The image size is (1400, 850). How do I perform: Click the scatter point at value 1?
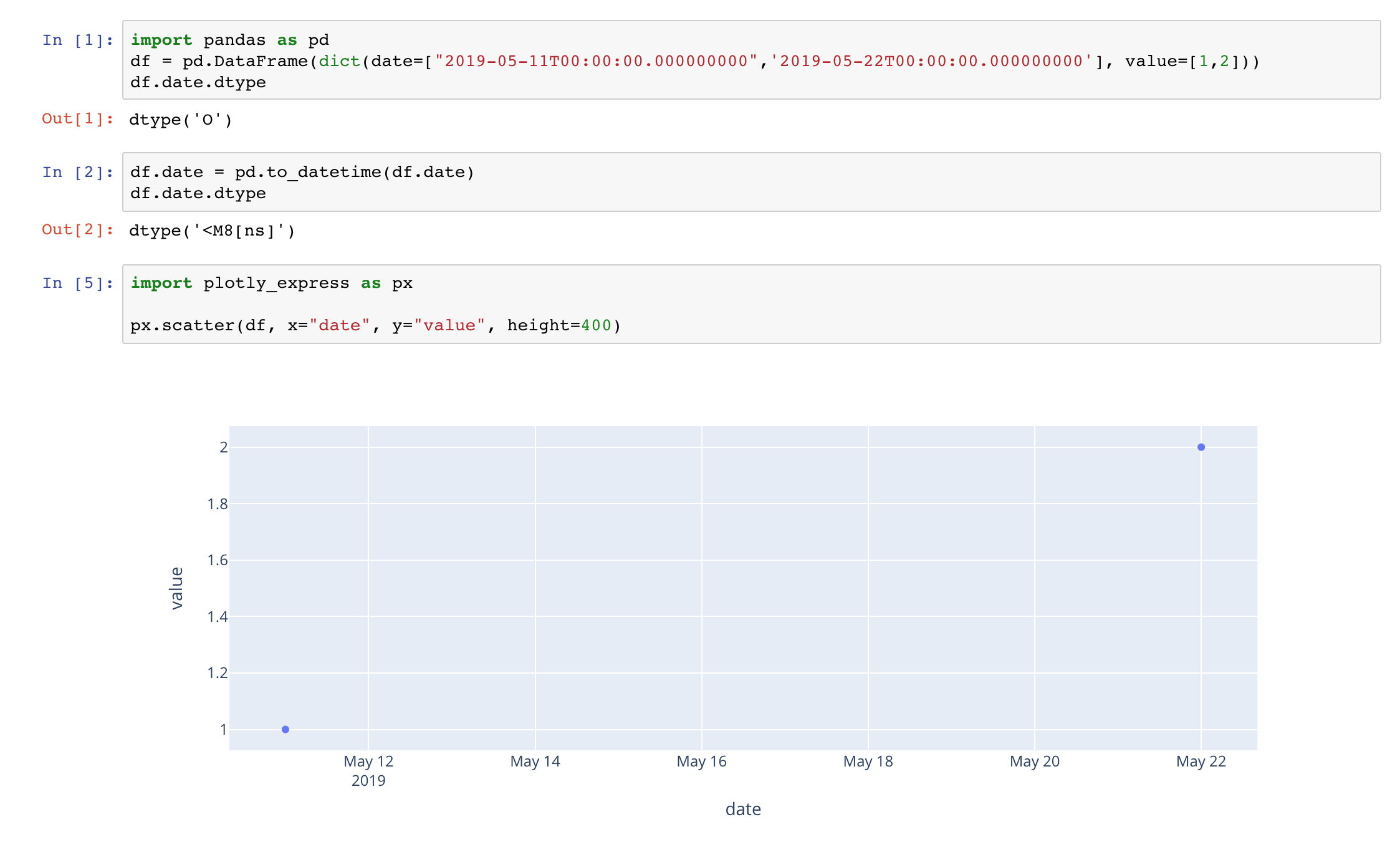click(285, 729)
